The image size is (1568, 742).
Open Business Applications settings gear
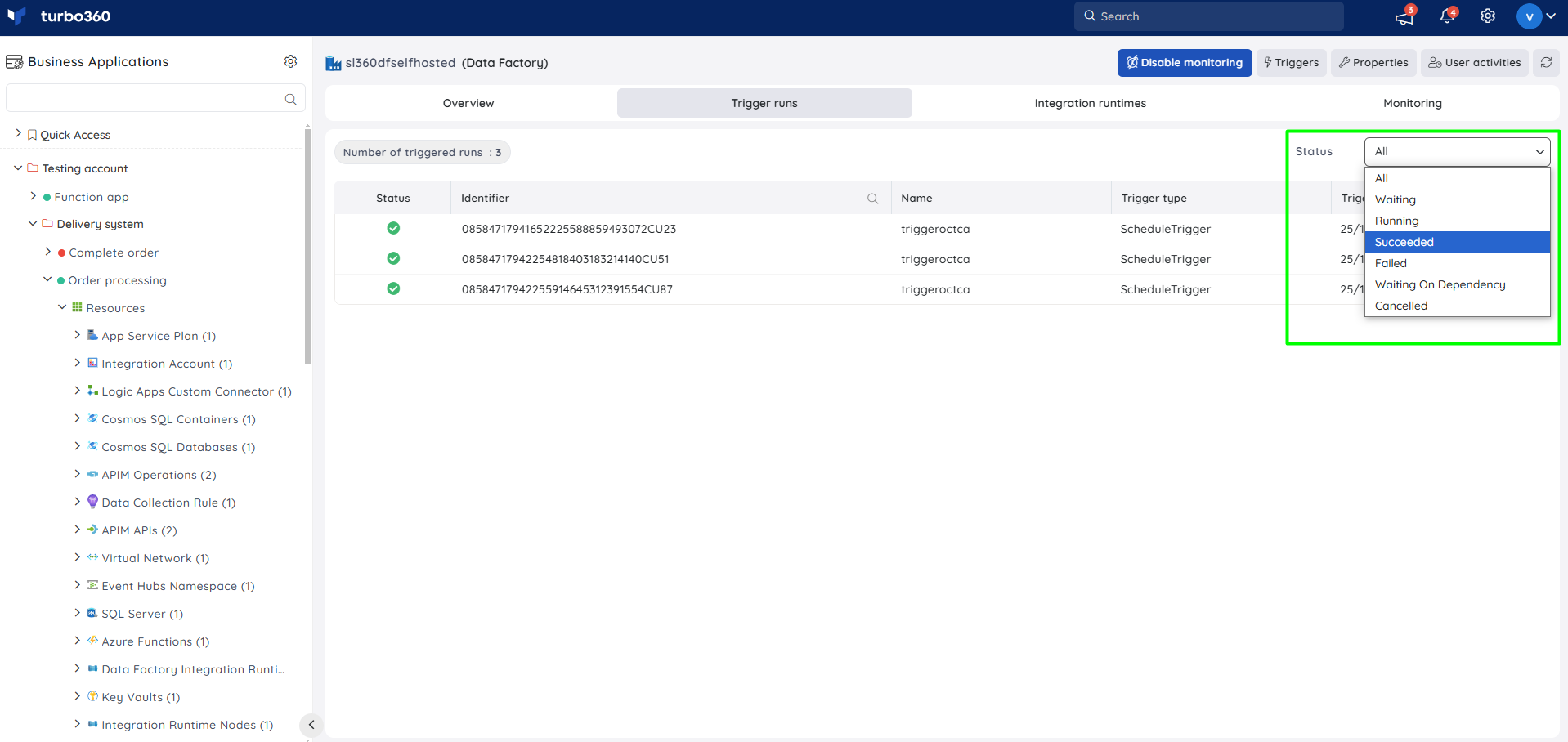[x=290, y=61]
